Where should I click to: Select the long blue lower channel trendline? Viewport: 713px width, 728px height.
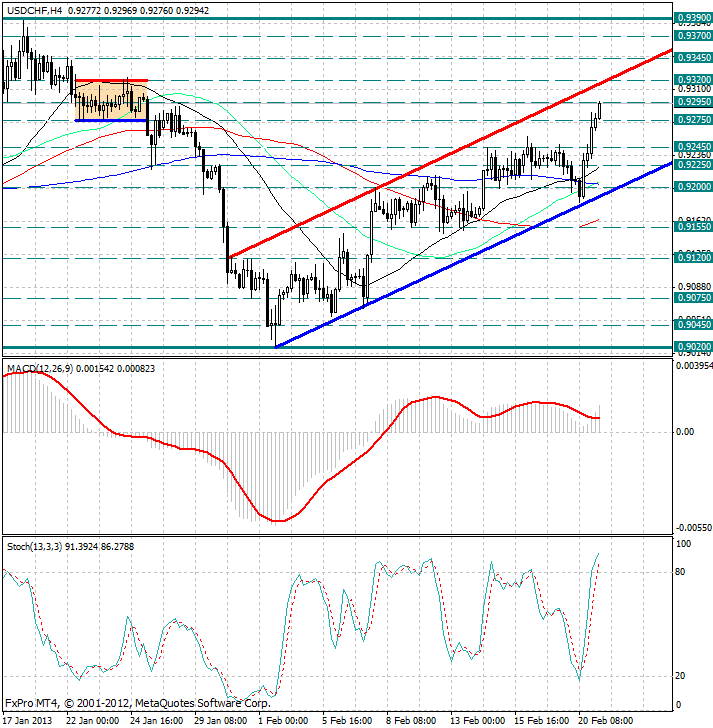click(x=473, y=254)
